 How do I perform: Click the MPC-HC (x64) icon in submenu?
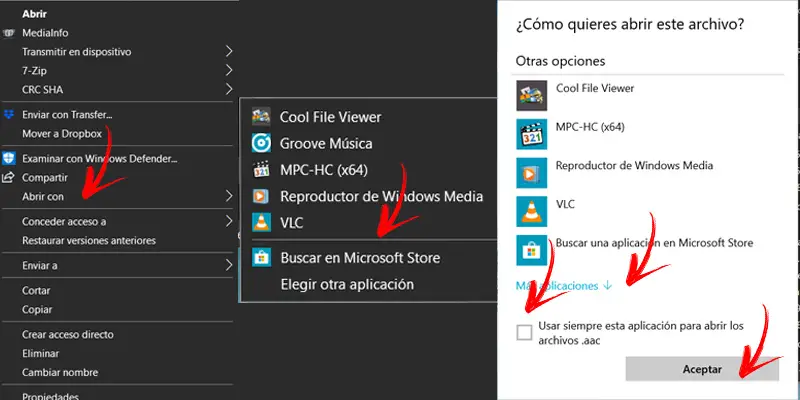pyautogui.click(x=261, y=170)
